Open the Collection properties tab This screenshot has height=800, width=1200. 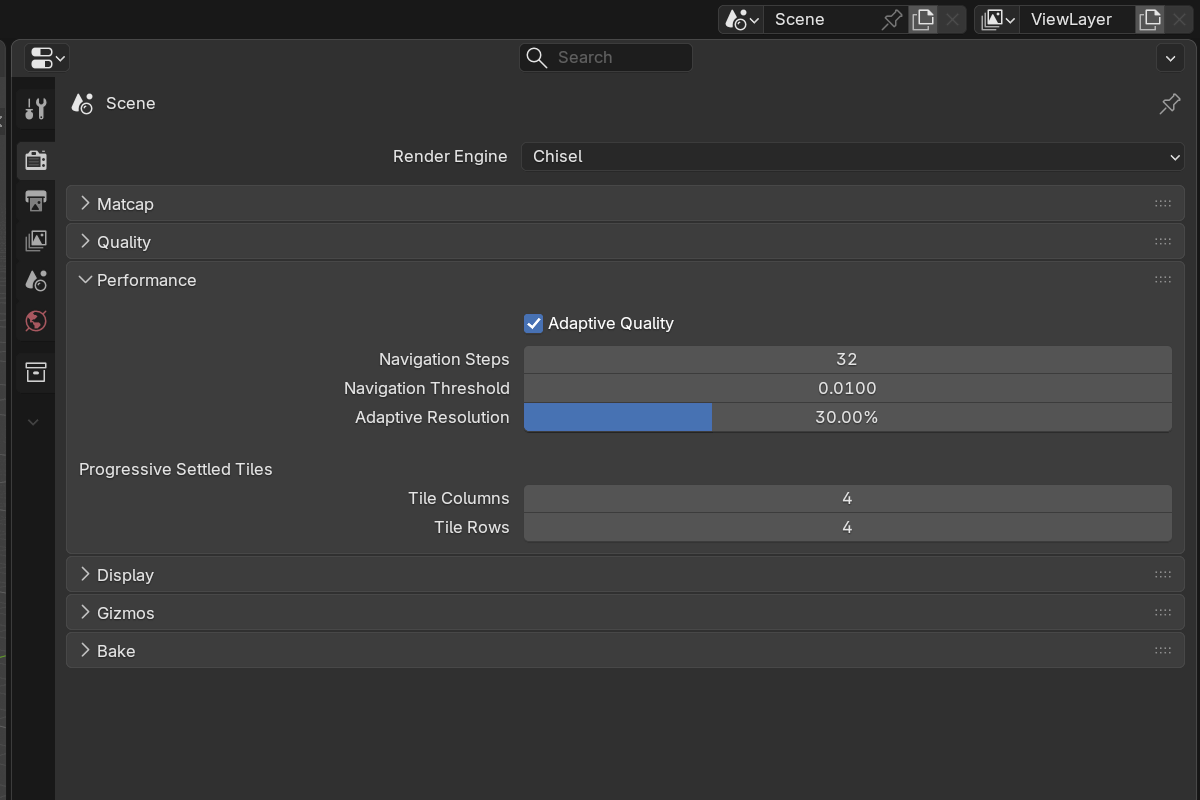[x=36, y=372]
